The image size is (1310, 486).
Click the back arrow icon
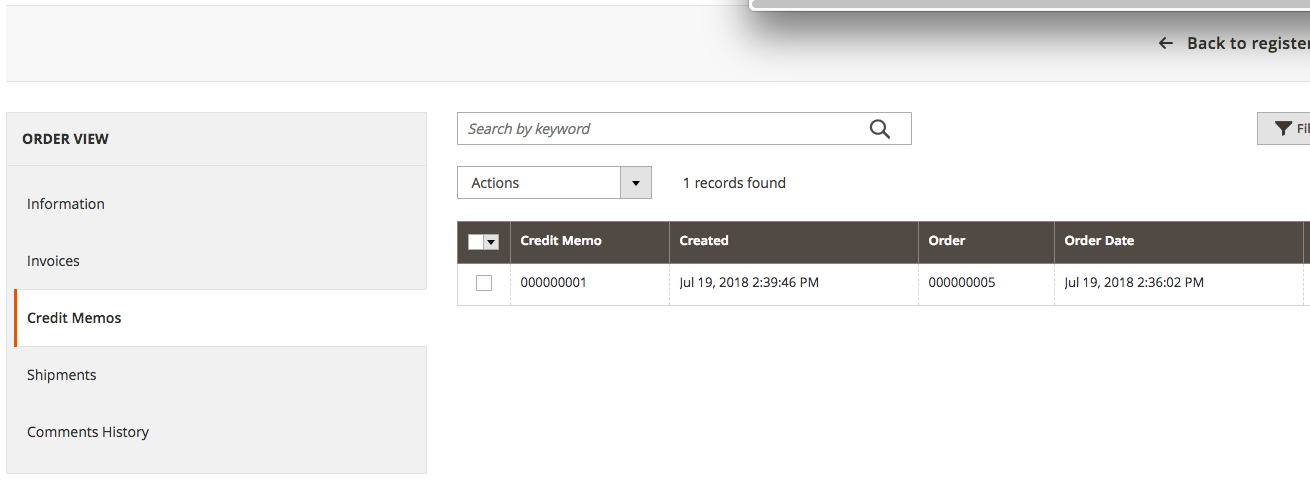1165,43
